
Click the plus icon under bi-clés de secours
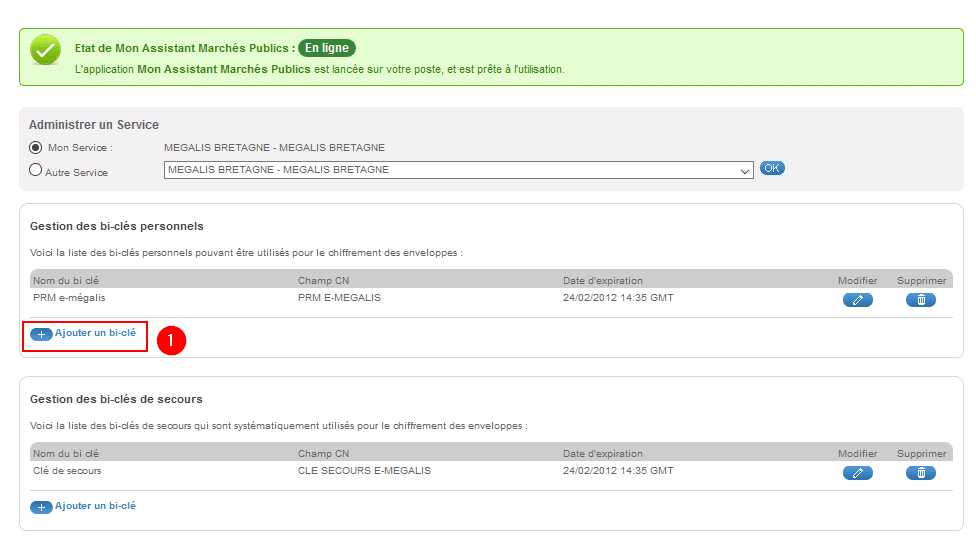pyautogui.click(x=41, y=508)
